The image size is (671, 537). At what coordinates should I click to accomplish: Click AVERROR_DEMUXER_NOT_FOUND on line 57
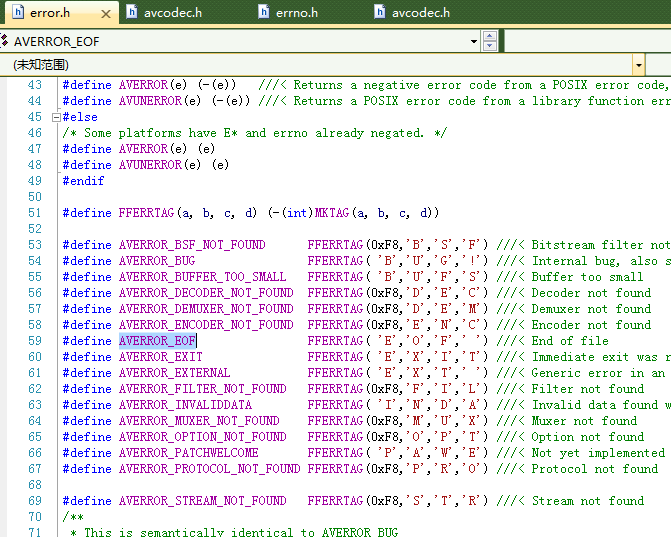[x=206, y=309]
